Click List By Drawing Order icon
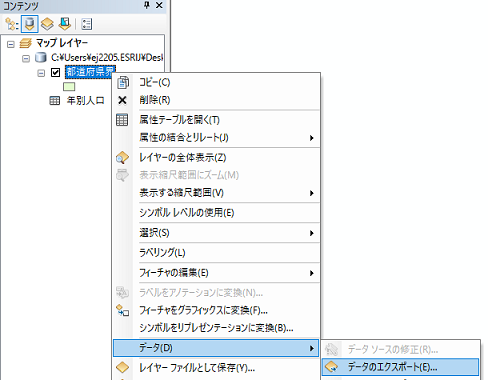The height and width of the screenshot is (380, 488). [x=12, y=24]
